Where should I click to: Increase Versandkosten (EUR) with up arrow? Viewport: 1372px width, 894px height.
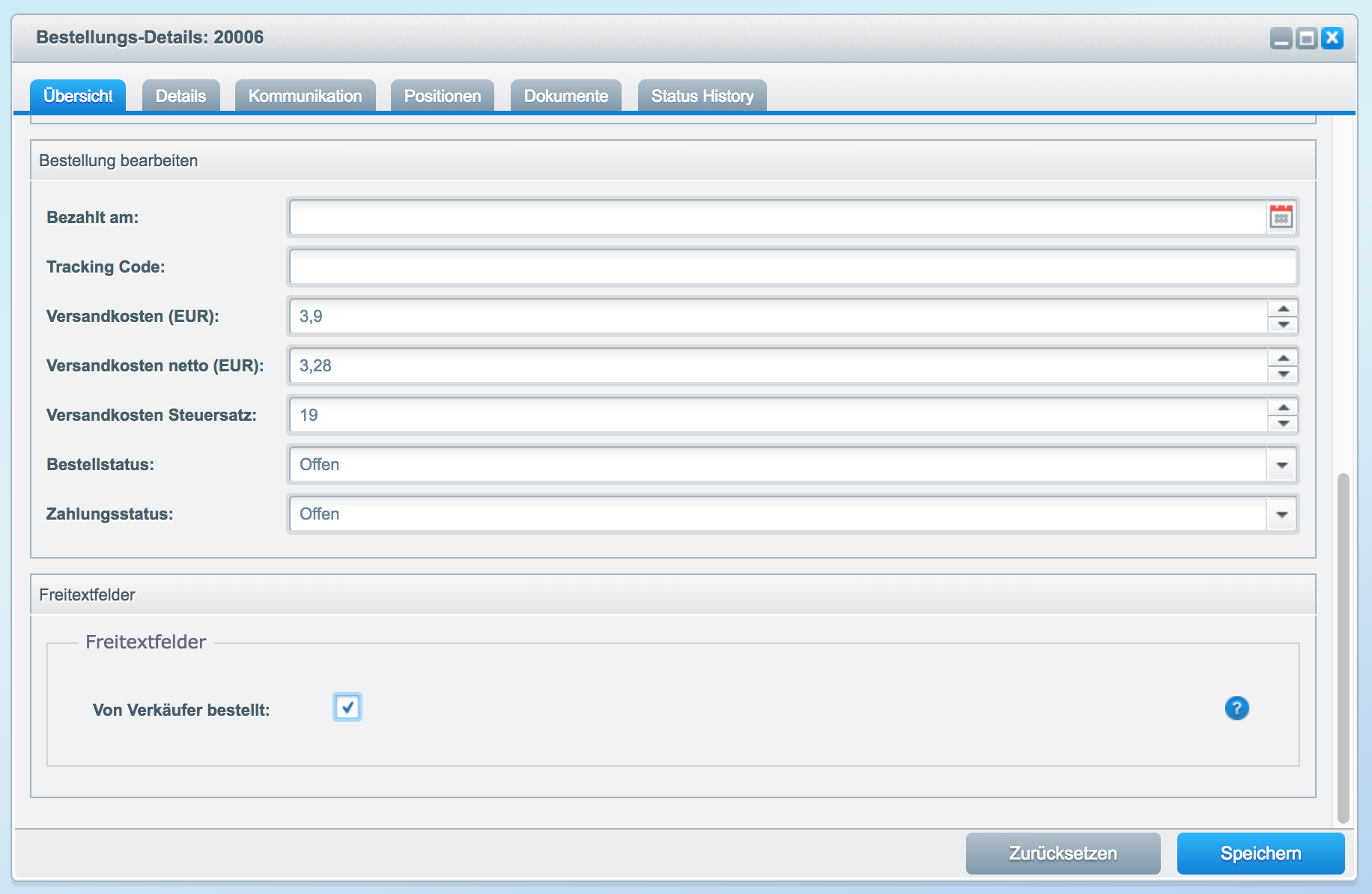click(1283, 308)
